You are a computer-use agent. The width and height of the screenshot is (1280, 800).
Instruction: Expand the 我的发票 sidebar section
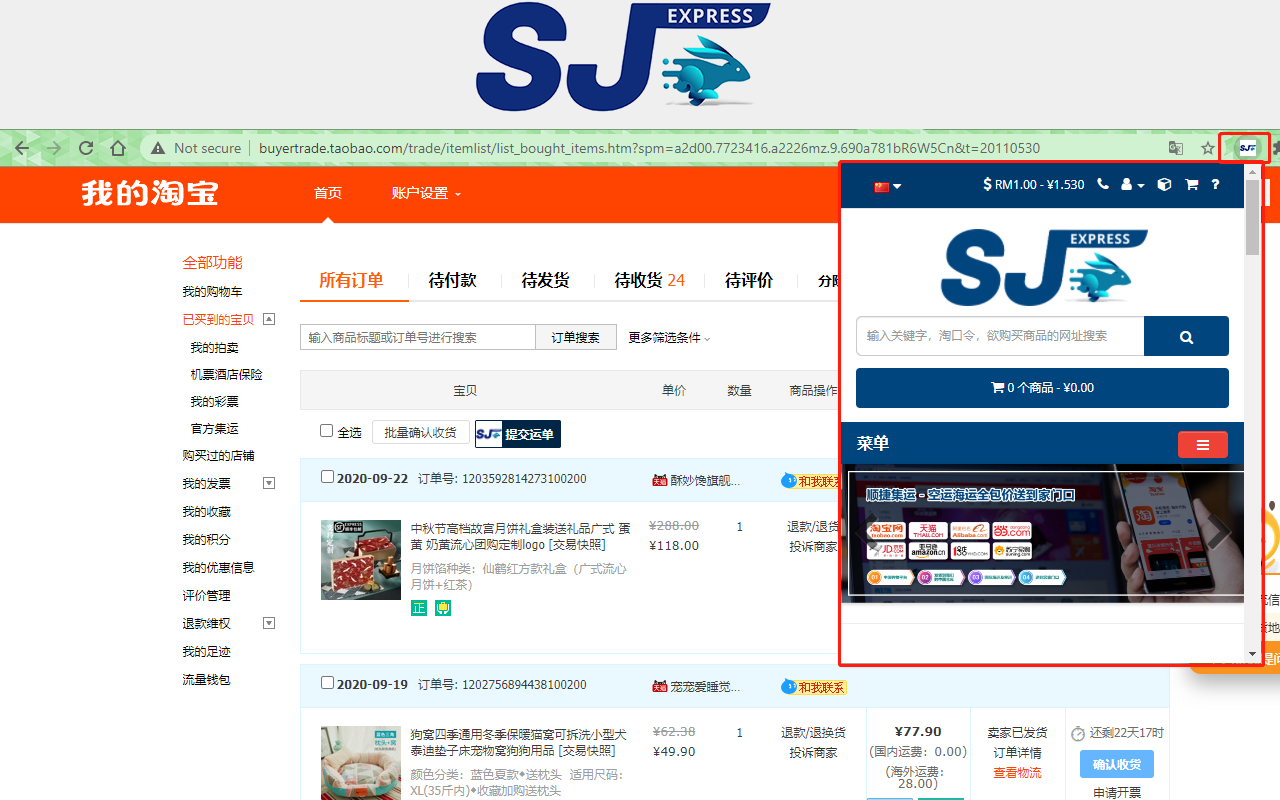click(x=269, y=483)
